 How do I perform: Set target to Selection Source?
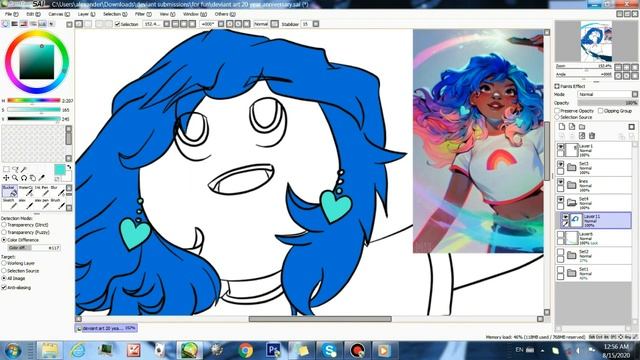click(4, 271)
